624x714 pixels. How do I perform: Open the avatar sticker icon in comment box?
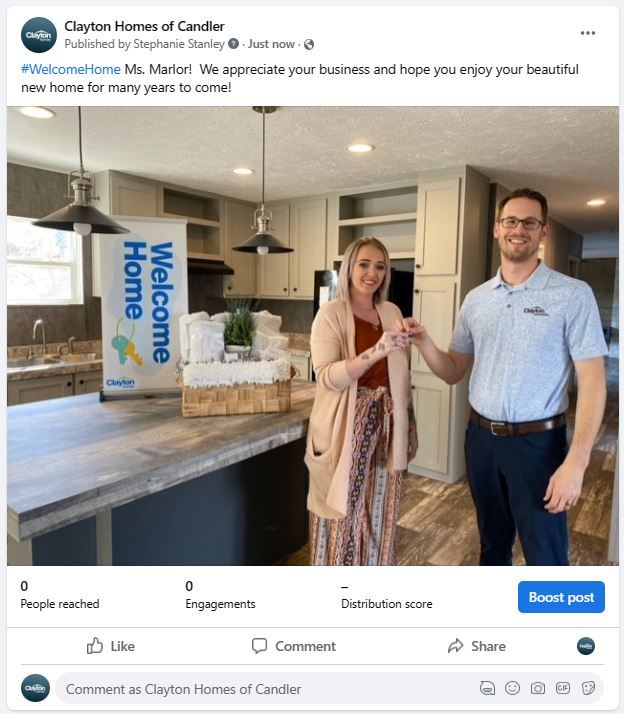click(487, 688)
